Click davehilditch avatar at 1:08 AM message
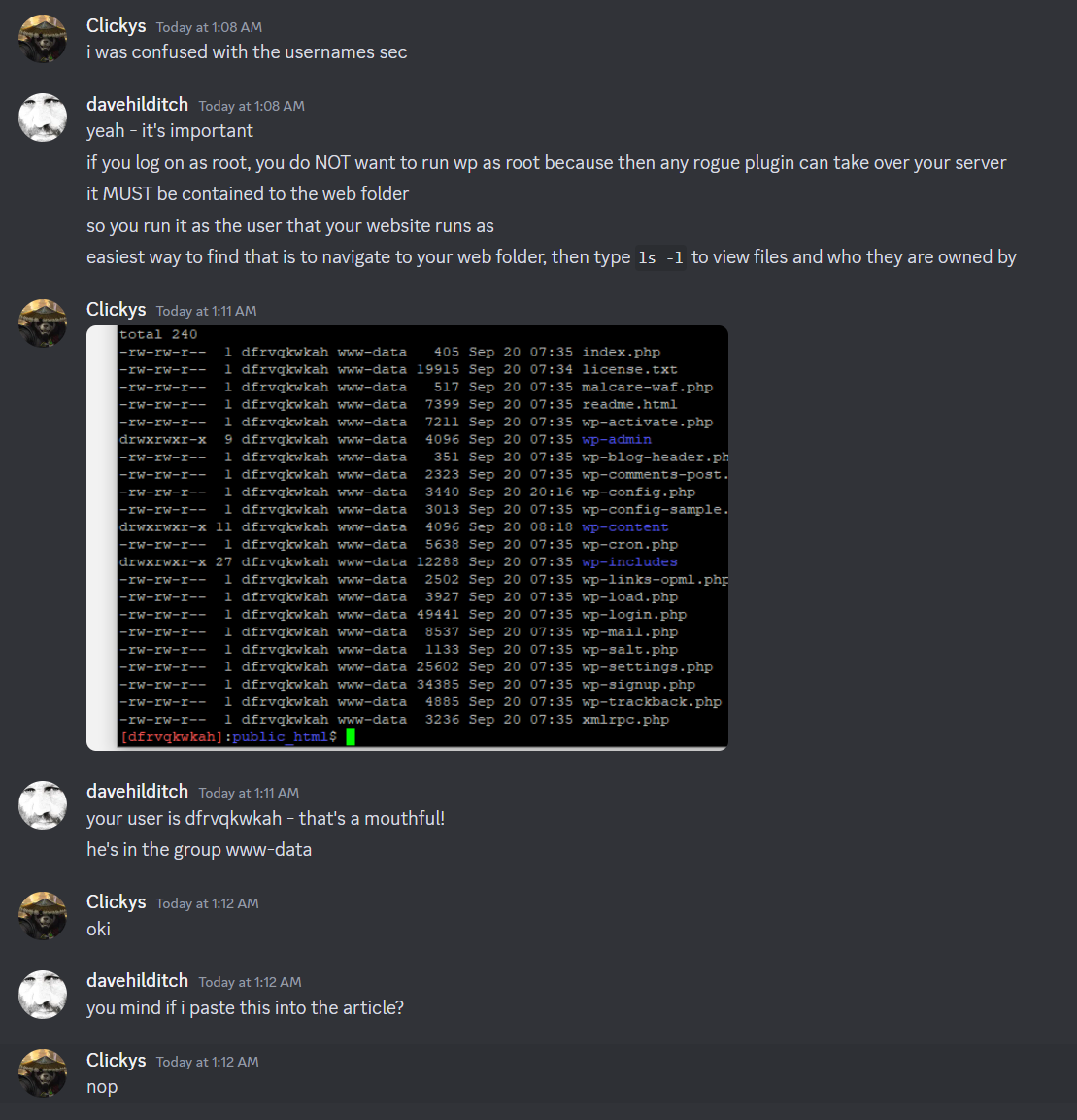 [43, 118]
